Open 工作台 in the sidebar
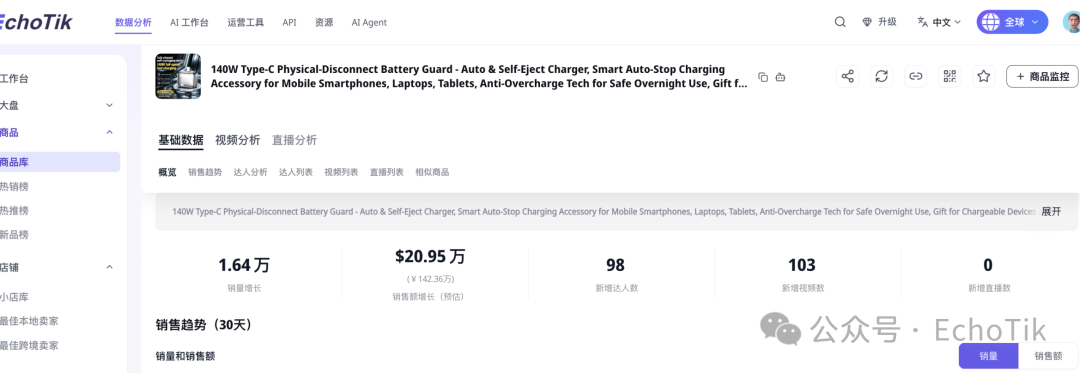The image size is (1080, 373). click(x=14, y=78)
